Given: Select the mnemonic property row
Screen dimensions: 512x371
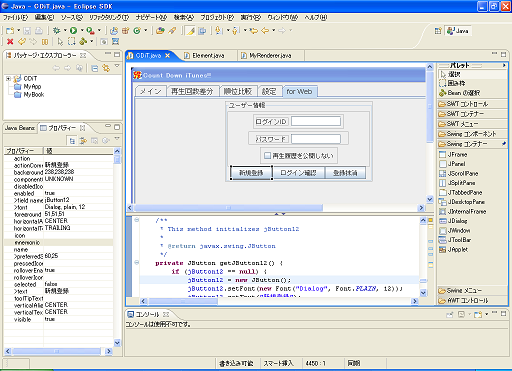Looking at the screenshot, I should [58, 243].
